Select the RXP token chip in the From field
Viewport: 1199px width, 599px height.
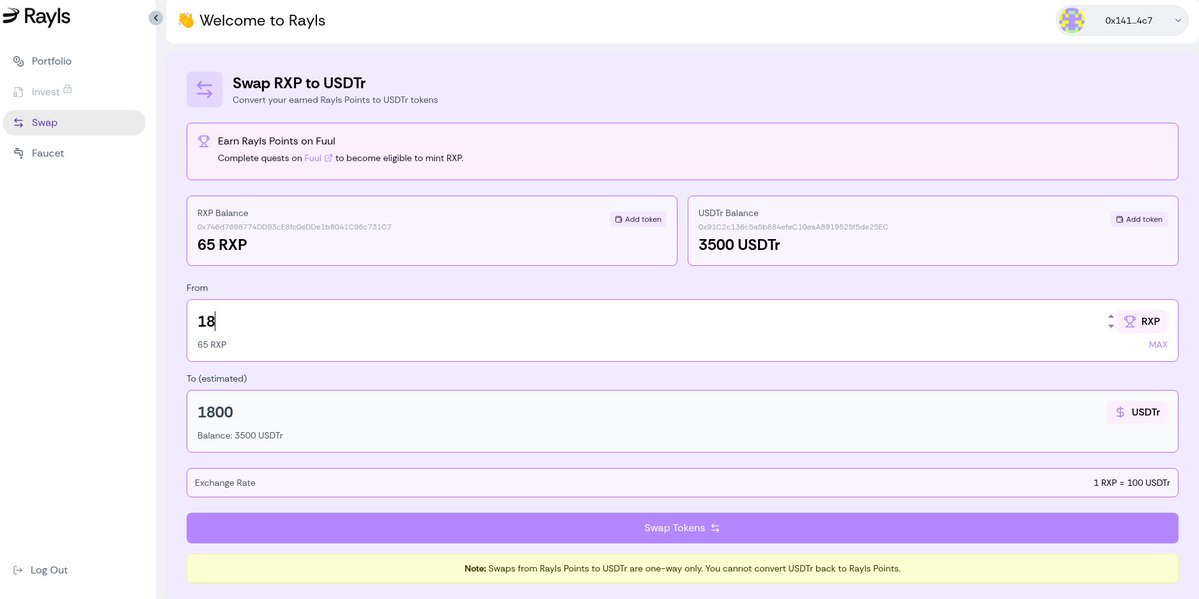click(1141, 321)
